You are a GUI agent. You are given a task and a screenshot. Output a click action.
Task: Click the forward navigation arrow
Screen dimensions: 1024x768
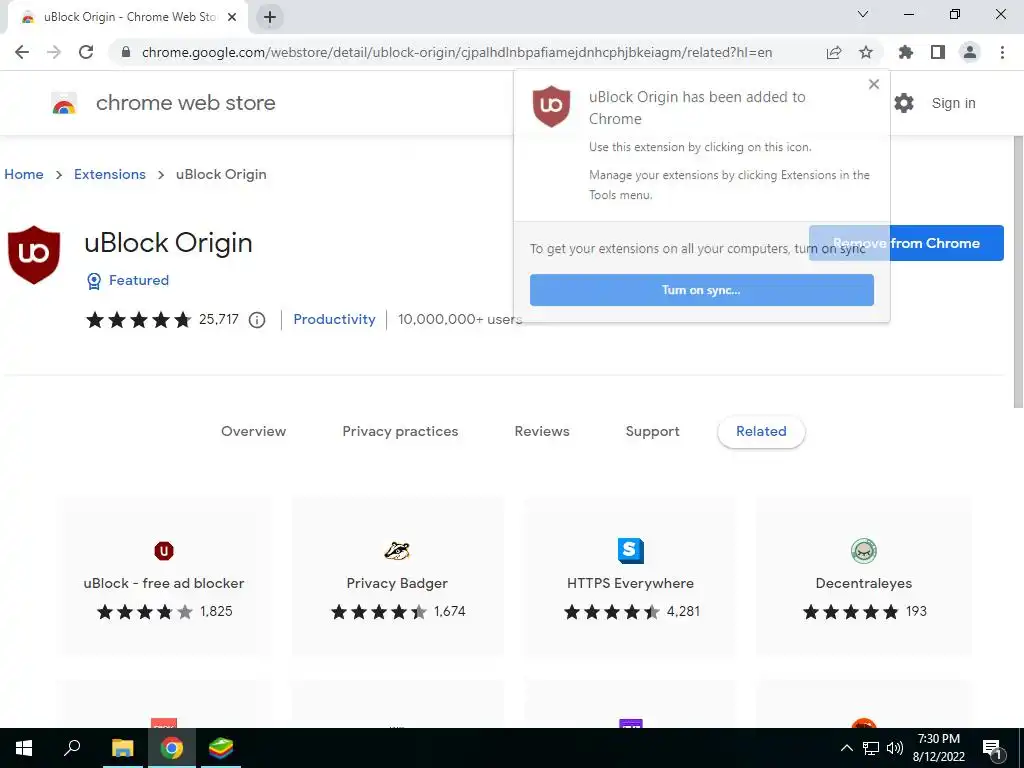(54, 52)
